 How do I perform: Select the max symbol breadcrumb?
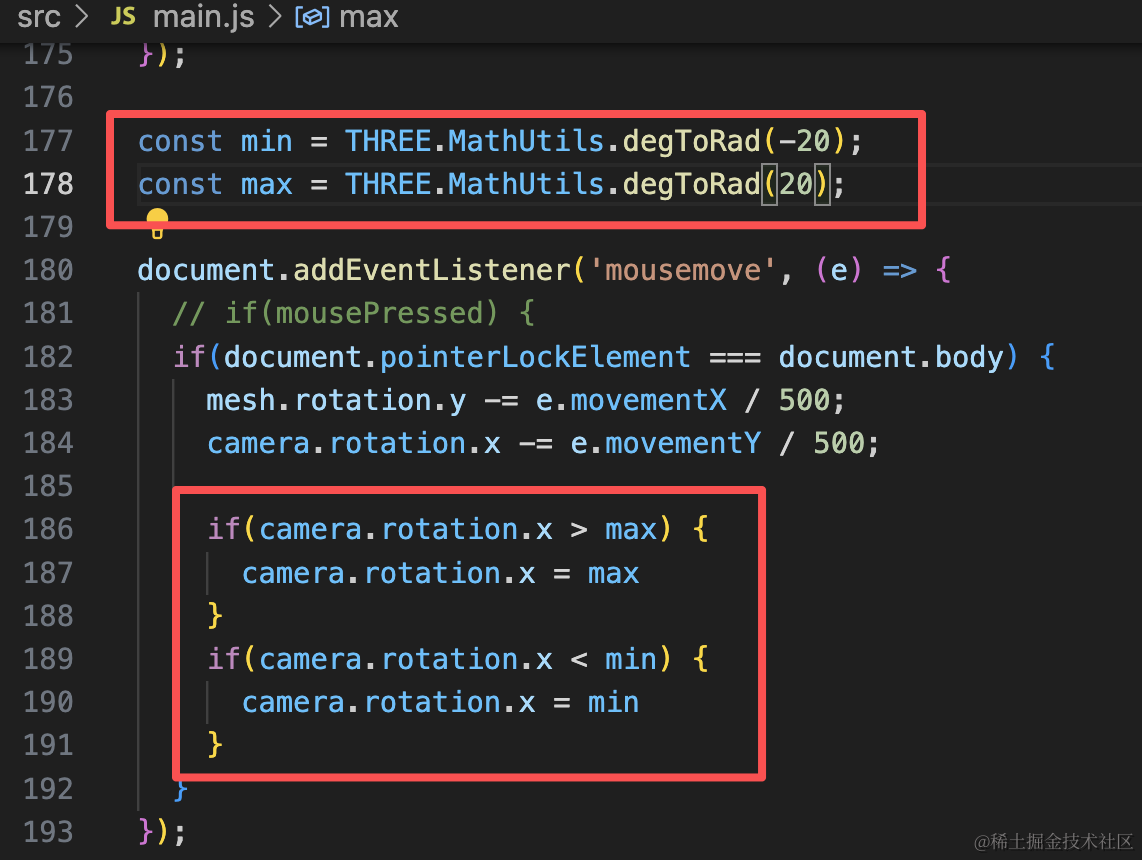(x=369, y=17)
